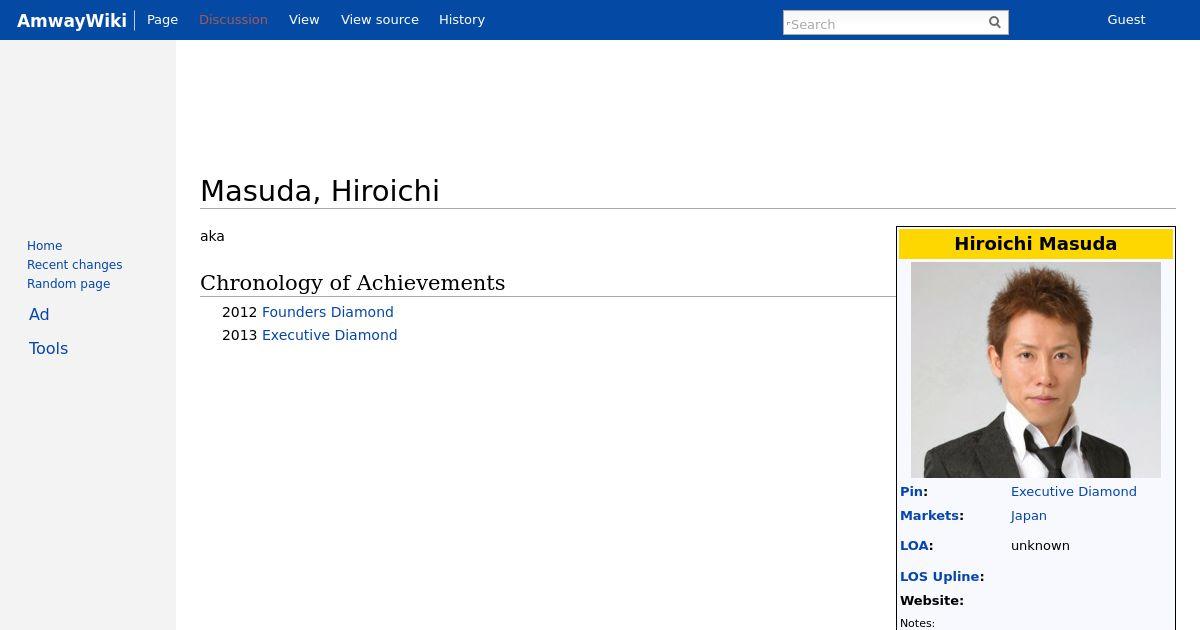Switch to the Page tab
1200x630 pixels.
click(x=162, y=20)
